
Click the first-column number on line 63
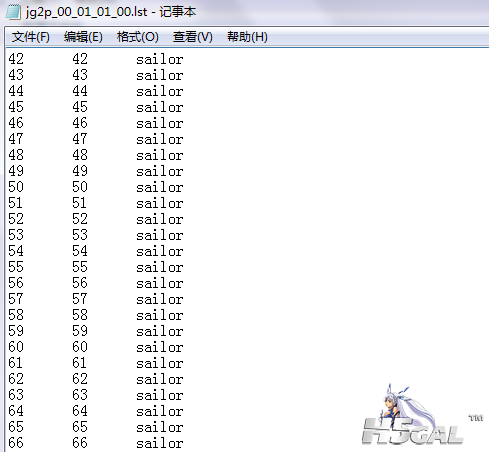click(x=16, y=395)
